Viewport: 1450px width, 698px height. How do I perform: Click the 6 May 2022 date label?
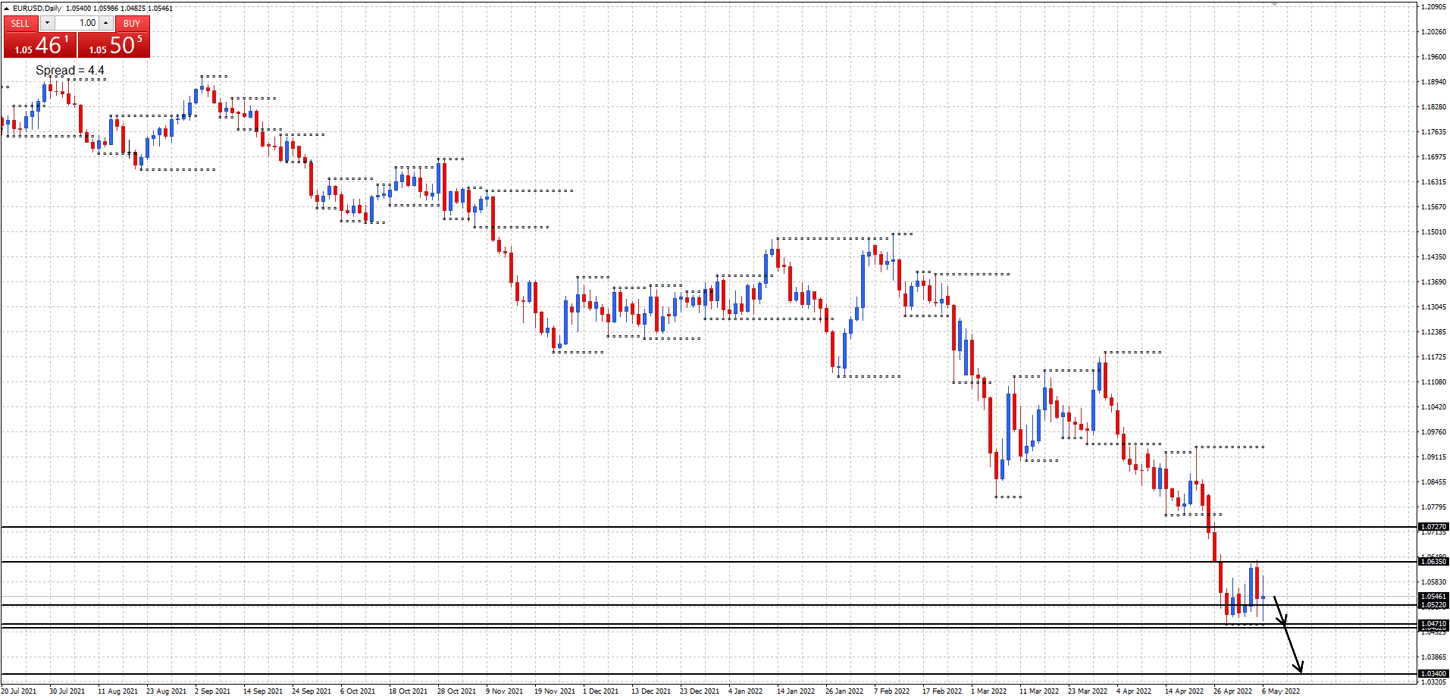tap(1280, 690)
